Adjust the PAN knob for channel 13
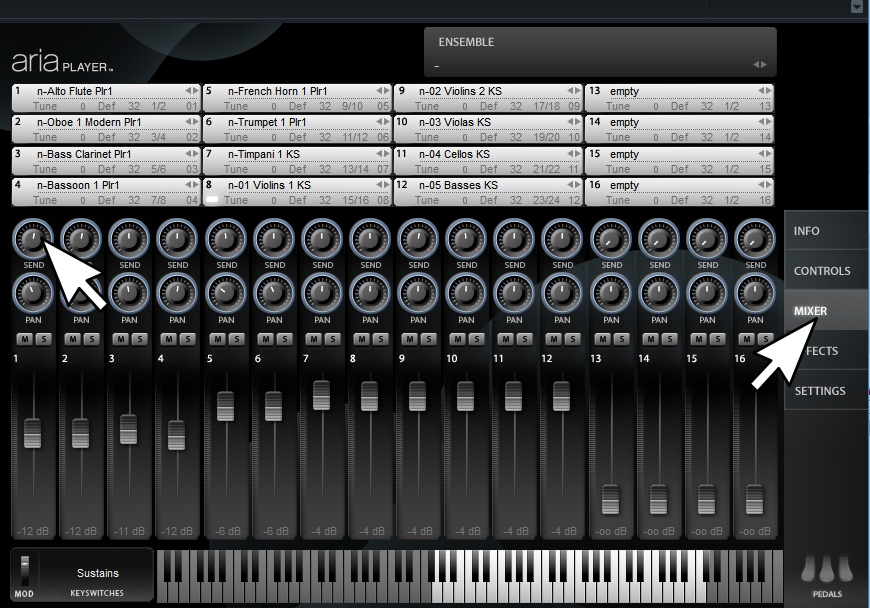The width and height of the screenshot is (870, 608). (x=611, y=293)
